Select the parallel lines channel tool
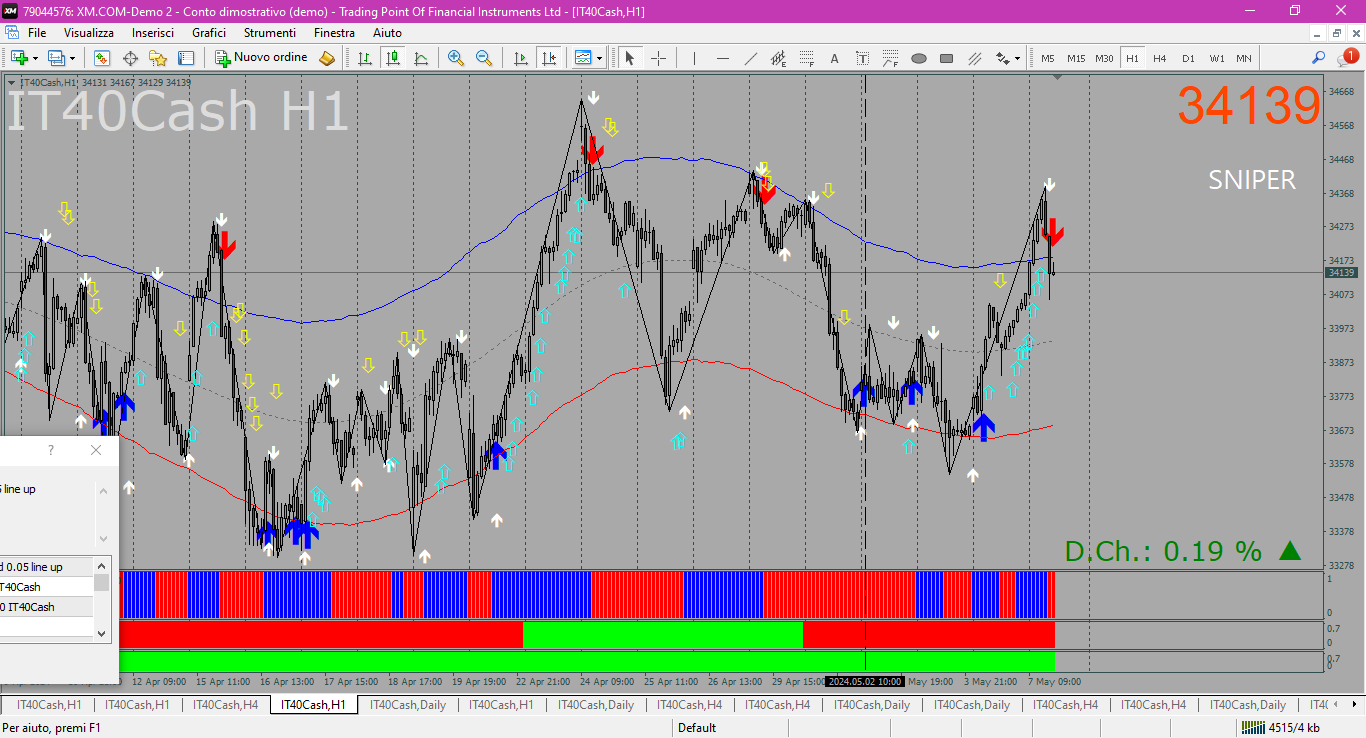Viewport: 1366px width, 738px height. pyautogui.click(x=974, y=58)
